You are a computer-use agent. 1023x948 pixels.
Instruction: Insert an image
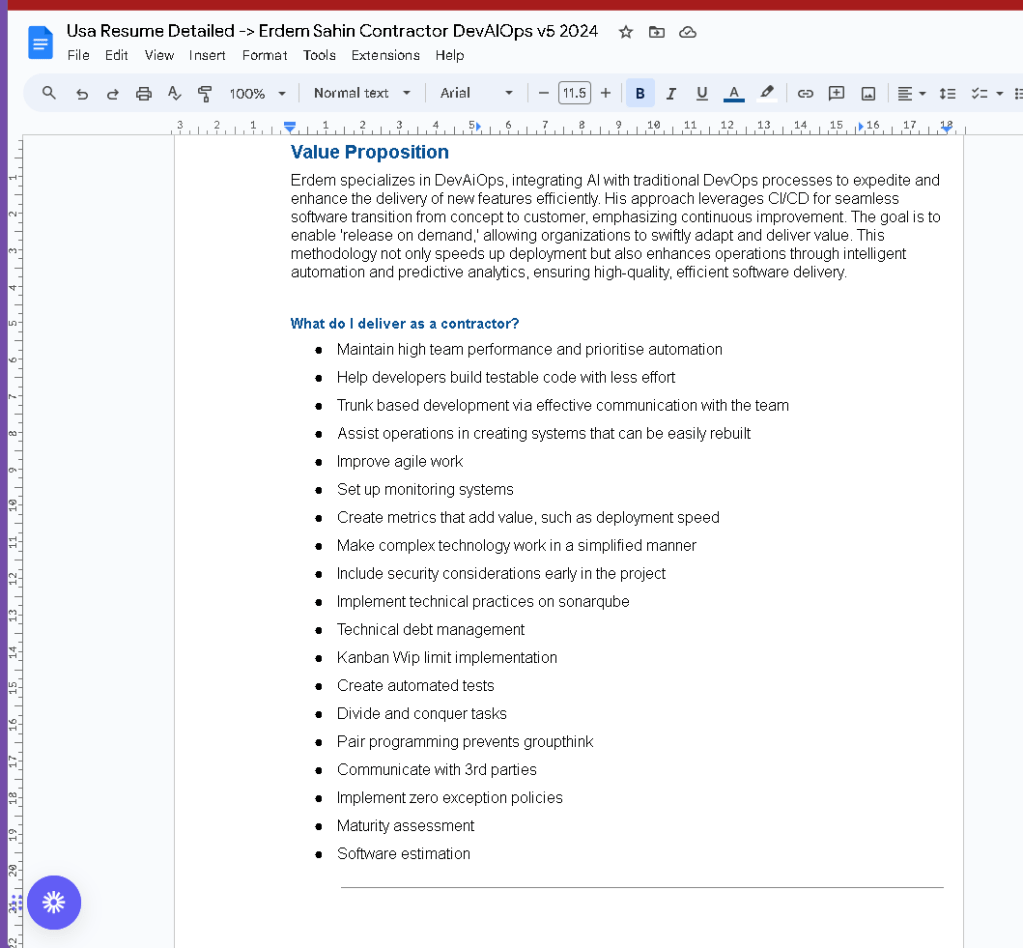pyautogui.click(x=868, y=93)
